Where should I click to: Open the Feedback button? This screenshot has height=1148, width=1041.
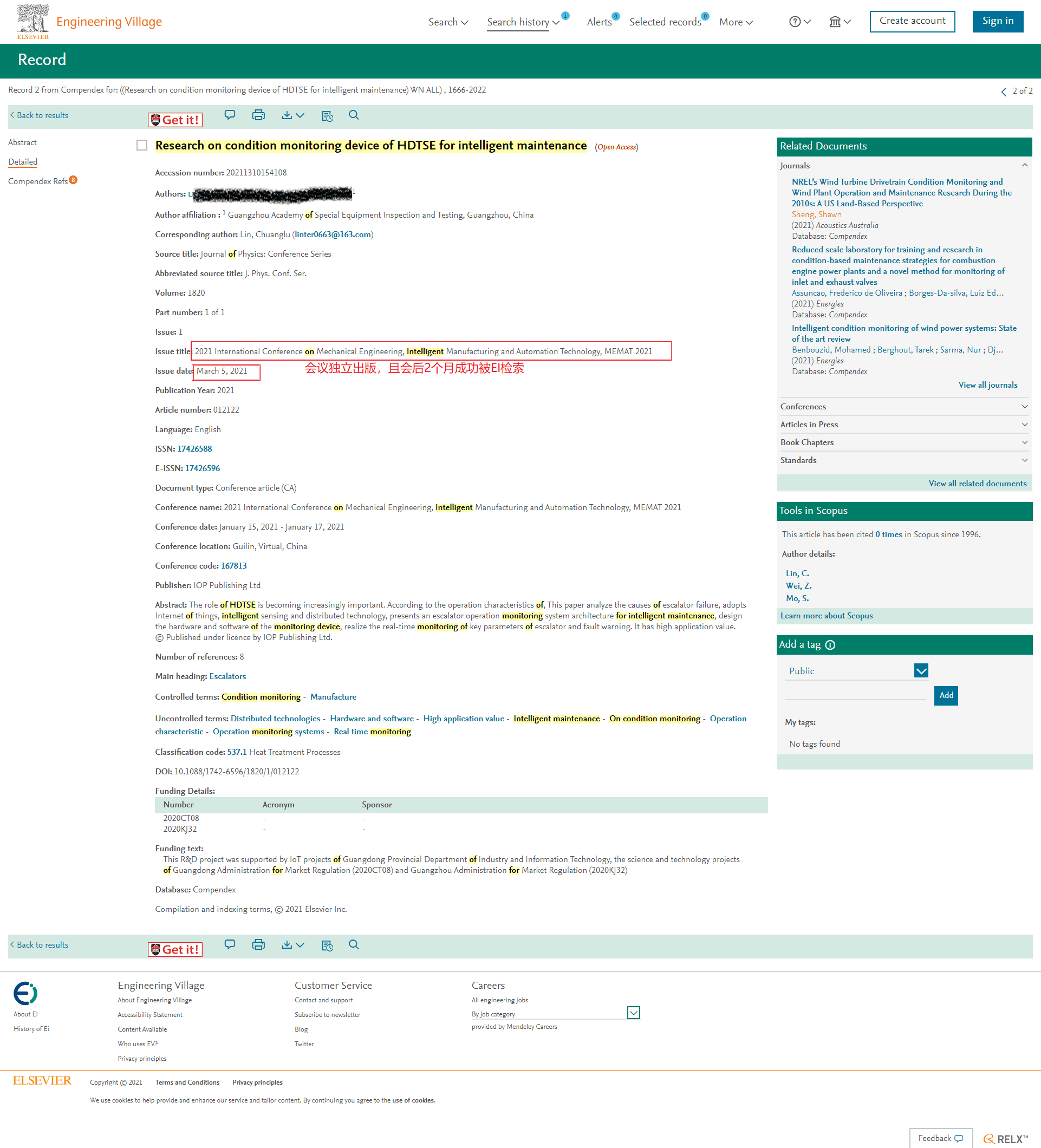940,1138
